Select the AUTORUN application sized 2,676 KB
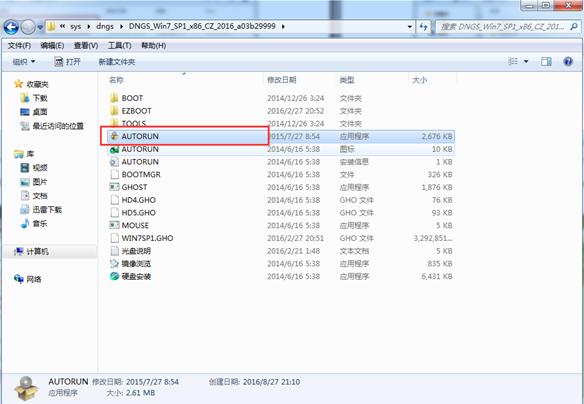 point(281,136)
